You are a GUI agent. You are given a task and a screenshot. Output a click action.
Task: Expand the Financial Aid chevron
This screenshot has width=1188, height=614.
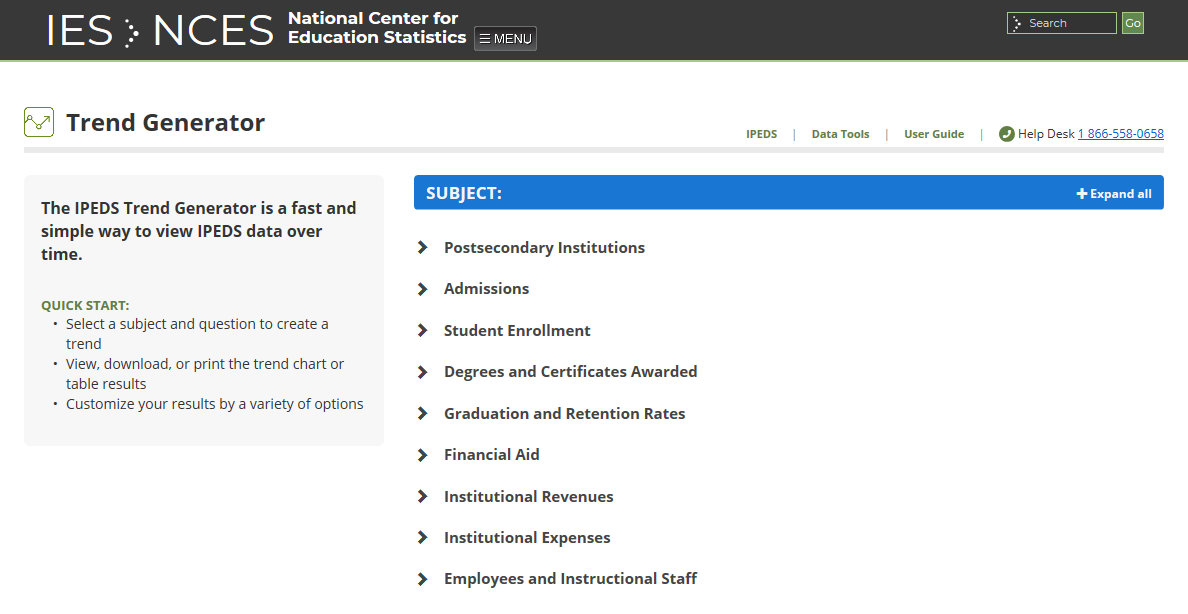point(423,455)
